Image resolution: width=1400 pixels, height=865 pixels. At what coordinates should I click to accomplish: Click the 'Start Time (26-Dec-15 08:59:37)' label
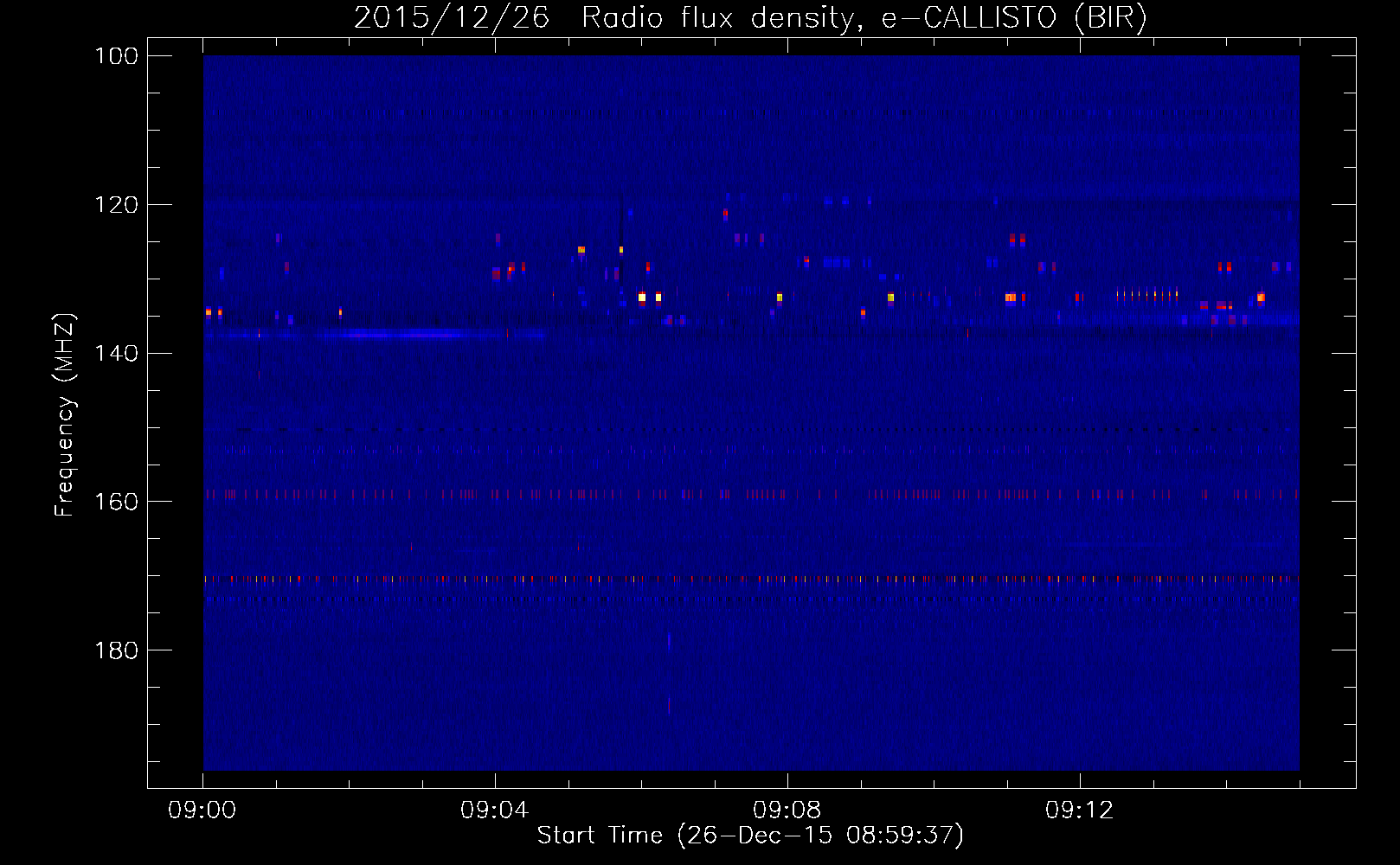(750, 836)
